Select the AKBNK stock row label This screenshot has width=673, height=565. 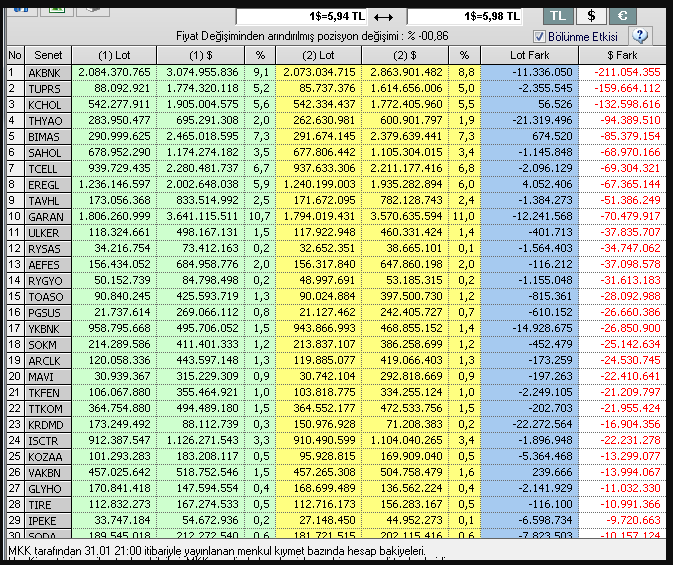coord(48,73)
